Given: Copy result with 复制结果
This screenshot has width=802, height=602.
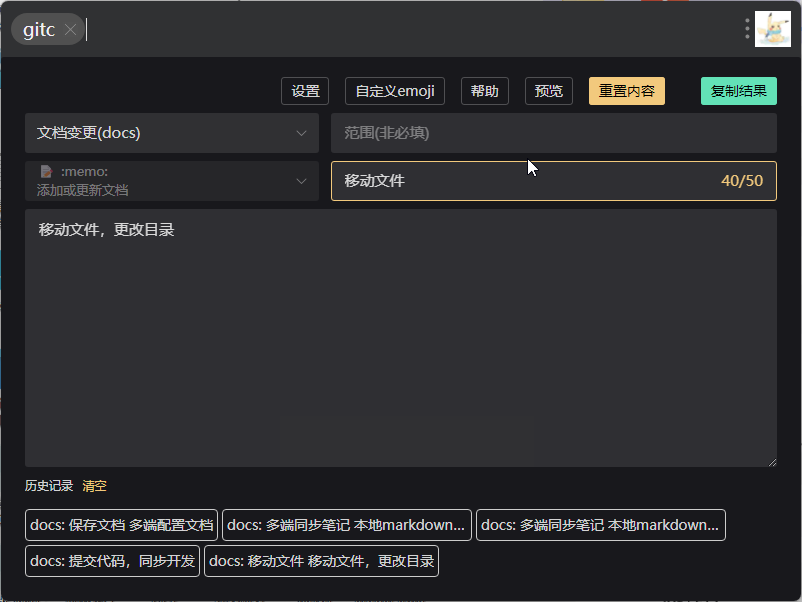Looking at the screenshot, I should click(739, 91).
